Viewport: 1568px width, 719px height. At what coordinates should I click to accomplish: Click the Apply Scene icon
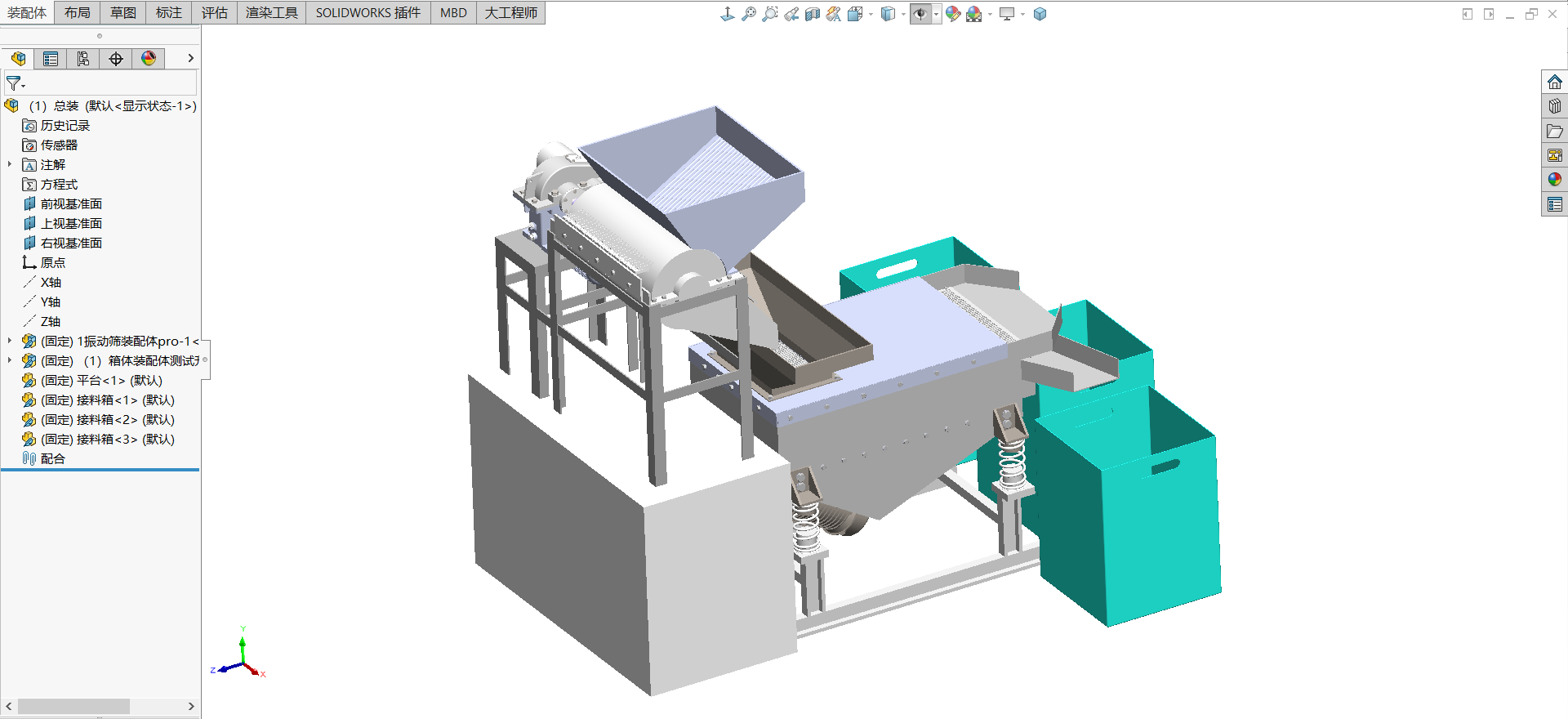coord(973,14)
